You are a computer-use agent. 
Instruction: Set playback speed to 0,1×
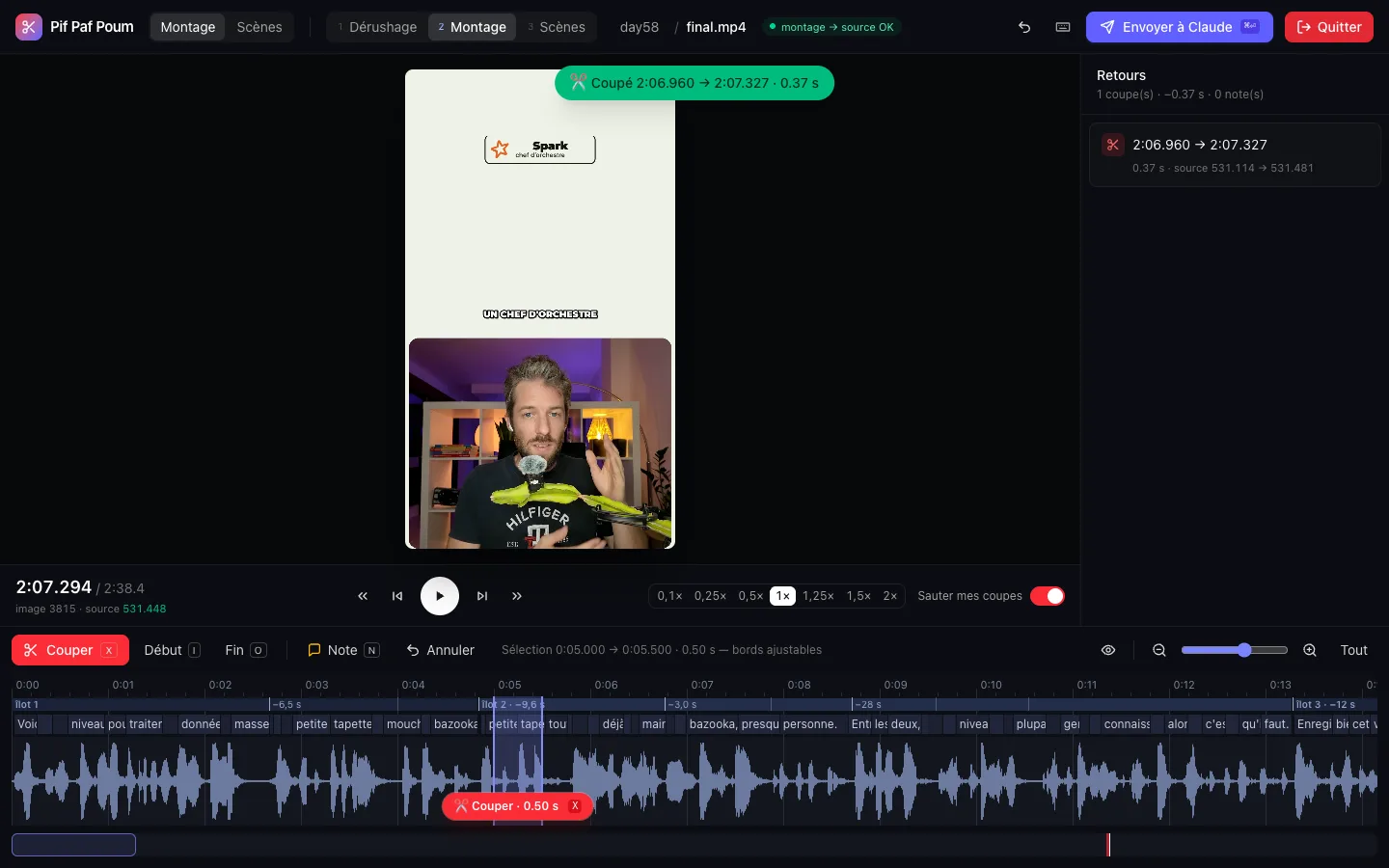(x=669, y=596)
